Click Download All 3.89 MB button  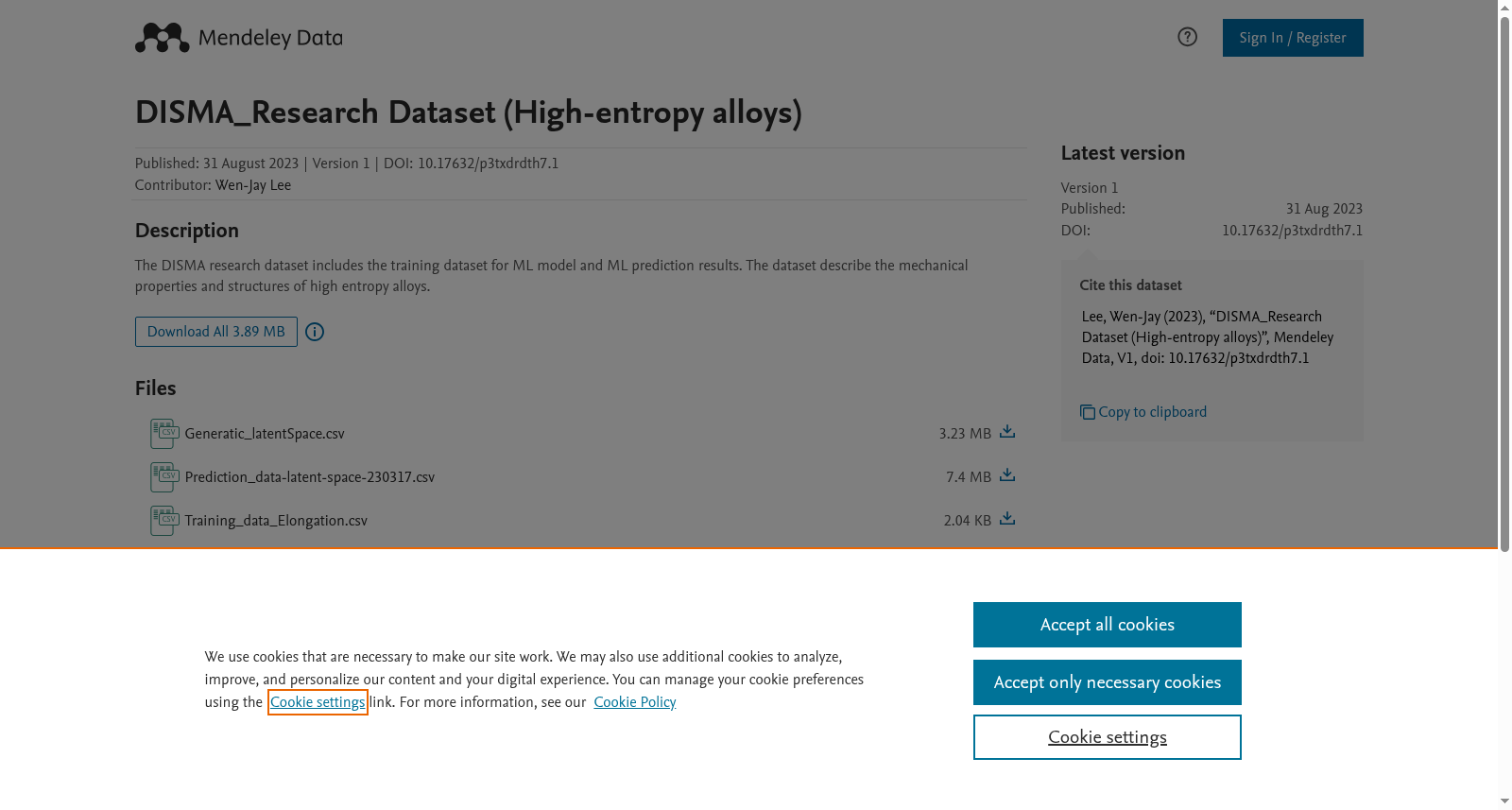[x=216, y=332]
